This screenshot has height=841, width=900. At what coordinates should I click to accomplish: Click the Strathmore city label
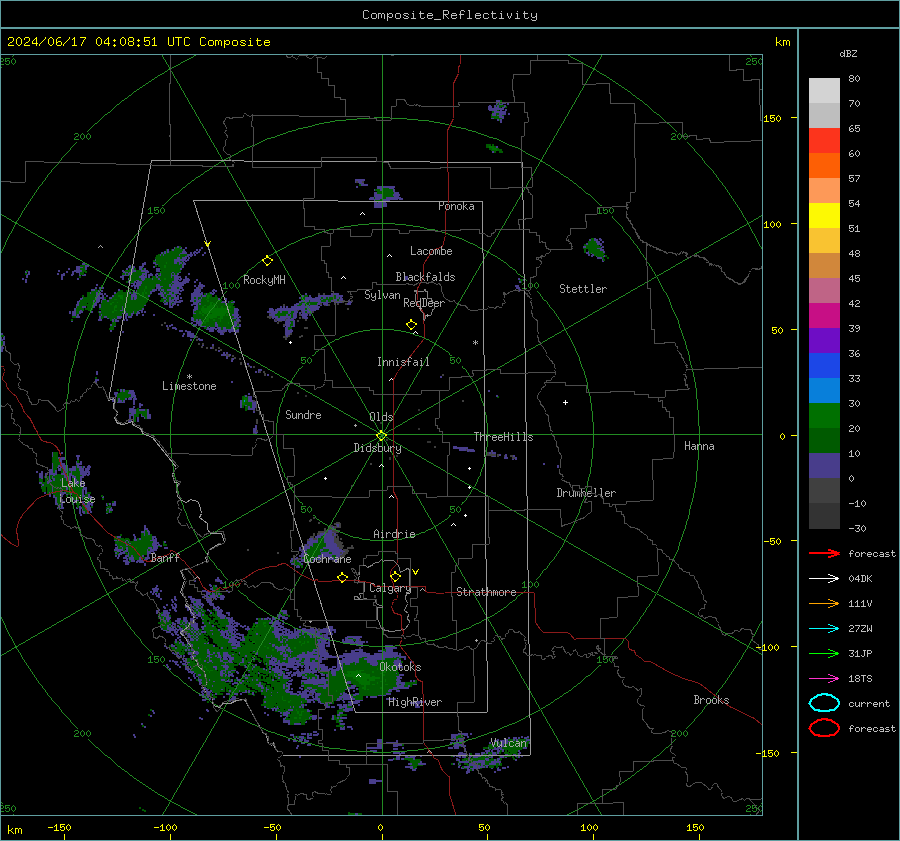486,592
